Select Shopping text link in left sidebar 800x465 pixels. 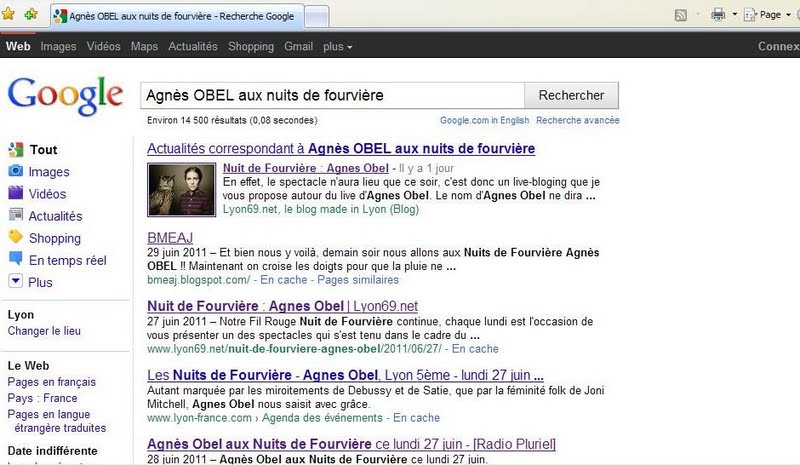(55, 238)
